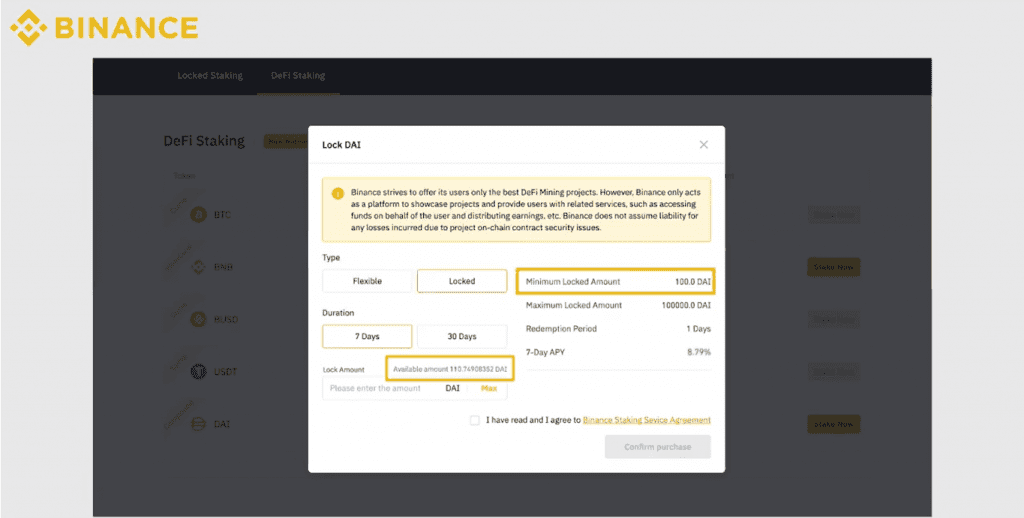Check the agreement checkbox
The height and width of the screenshot is (518, 1024).
tap(475, 420)
